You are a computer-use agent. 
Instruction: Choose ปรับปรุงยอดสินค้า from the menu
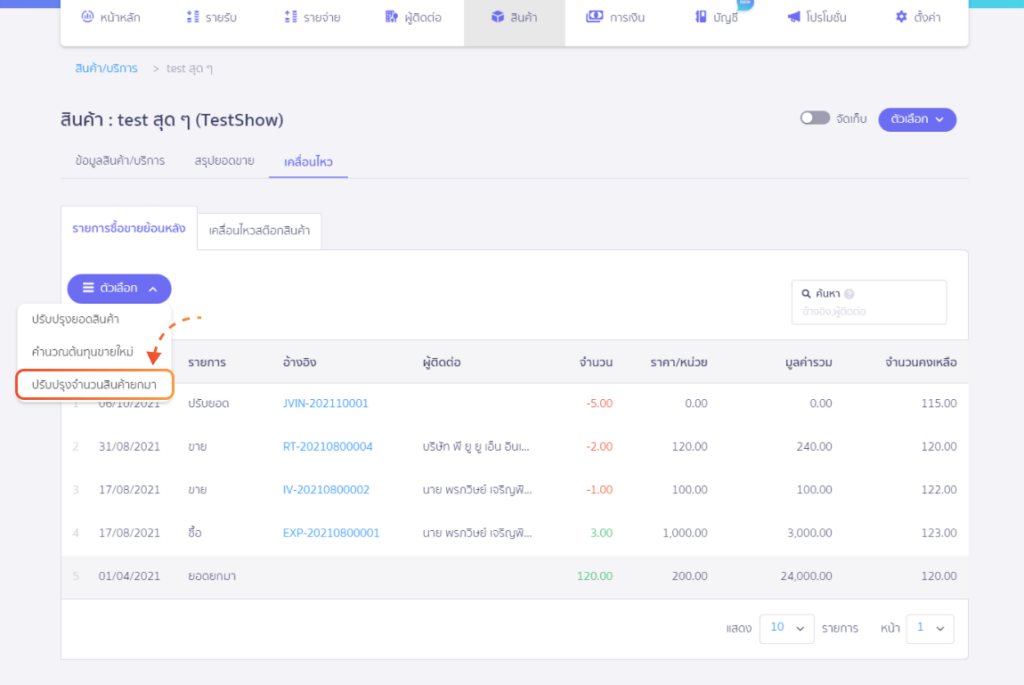76,319
